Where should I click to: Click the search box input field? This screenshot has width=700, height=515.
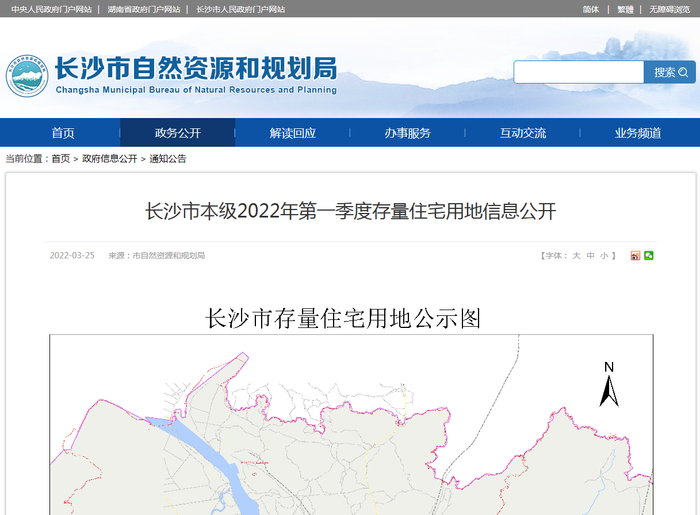(x=579, y=72)
